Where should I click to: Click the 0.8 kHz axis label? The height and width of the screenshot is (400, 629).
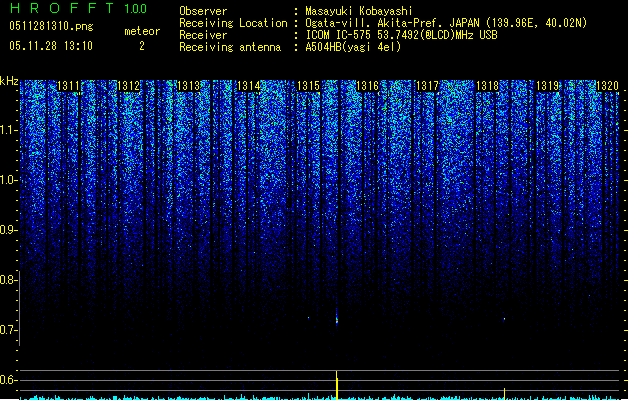[x=8, y=280]
